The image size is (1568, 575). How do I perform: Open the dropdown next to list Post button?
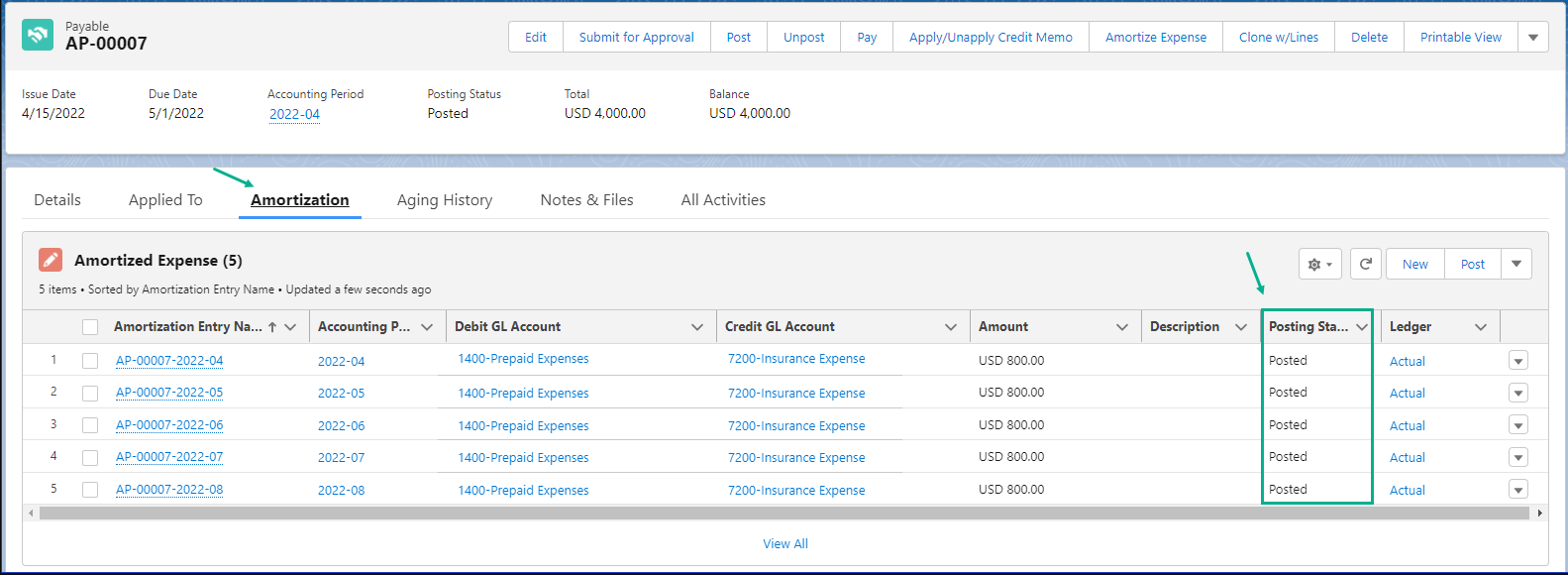[1516, 264]
